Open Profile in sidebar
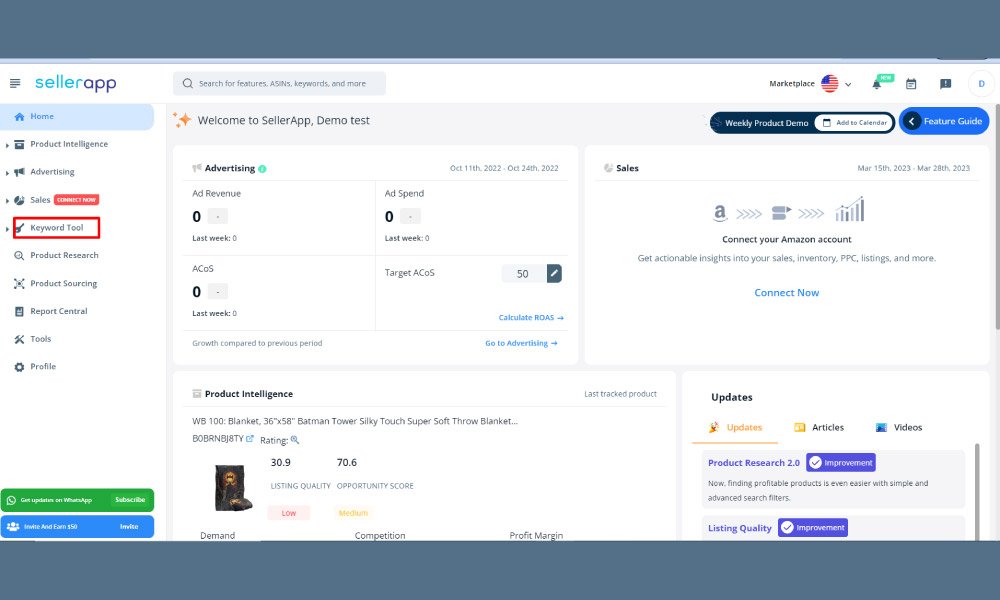This screenshot has height=600, width=1000. (x=43, y=367)
